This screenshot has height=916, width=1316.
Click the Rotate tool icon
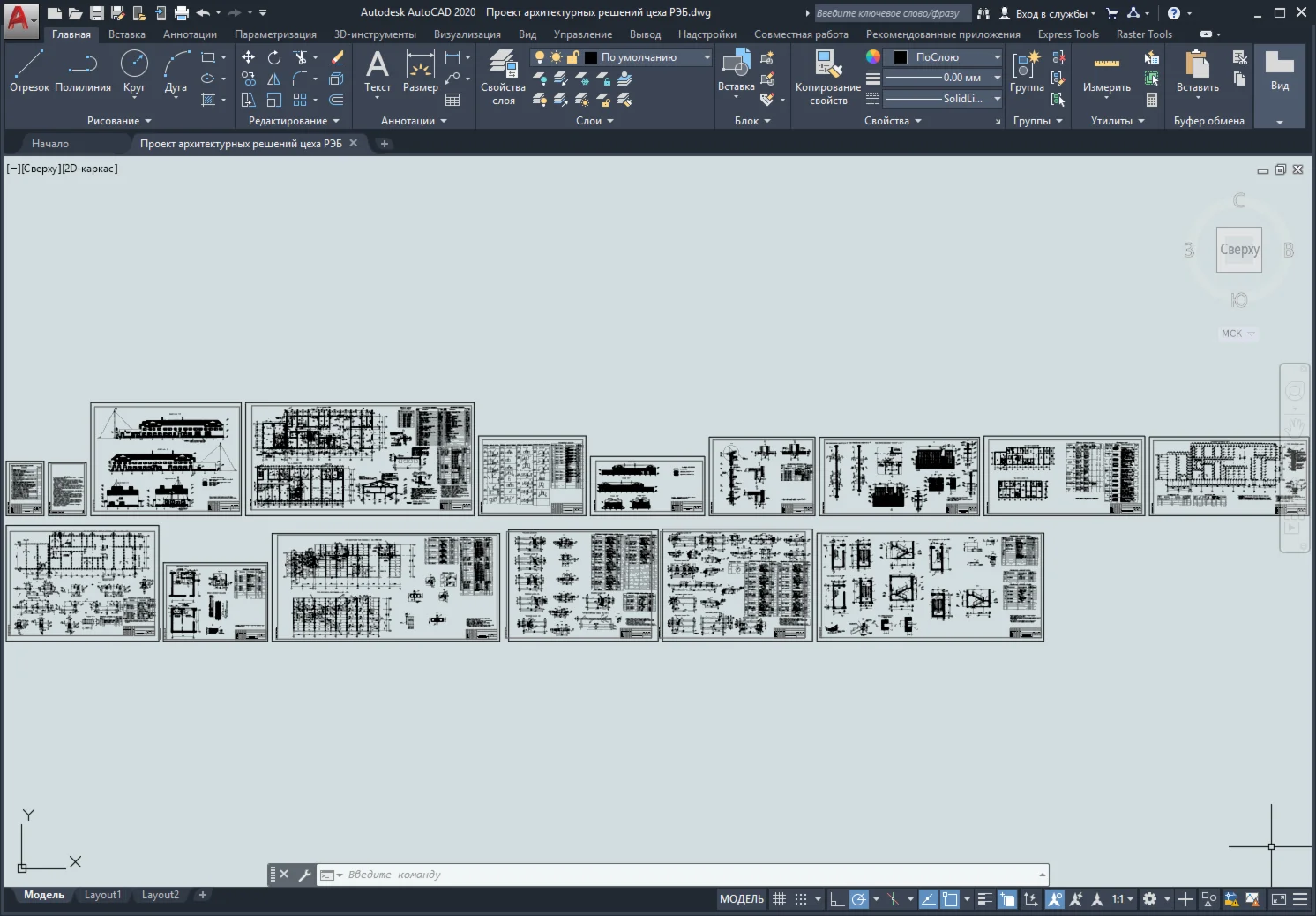274,57
